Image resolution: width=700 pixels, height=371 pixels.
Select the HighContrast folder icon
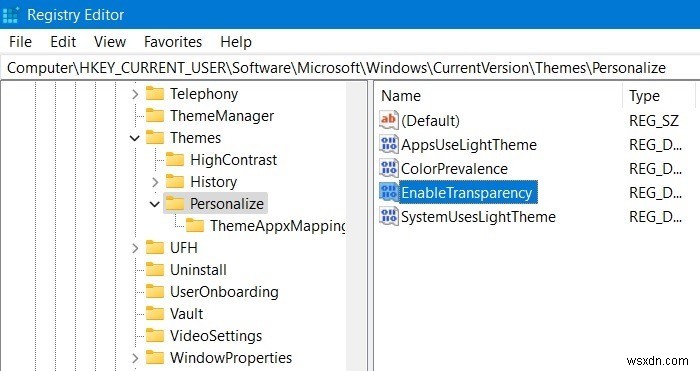175,159
